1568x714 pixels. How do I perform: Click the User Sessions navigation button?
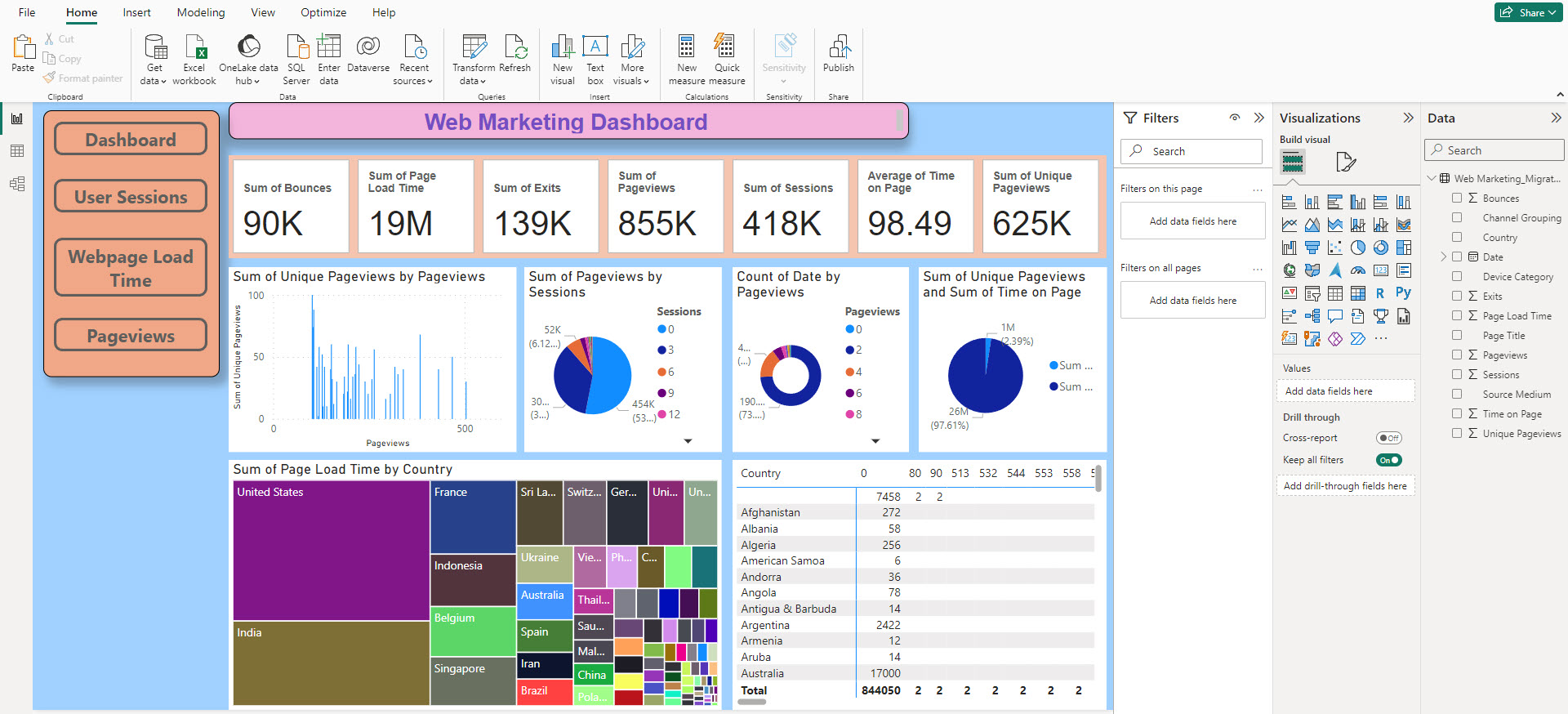131,196
